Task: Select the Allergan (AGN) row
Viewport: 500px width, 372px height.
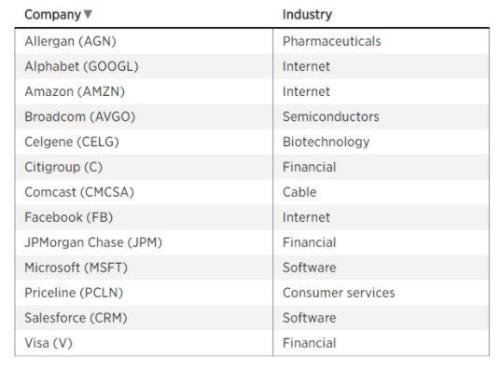Action: (x=252, y=41)
